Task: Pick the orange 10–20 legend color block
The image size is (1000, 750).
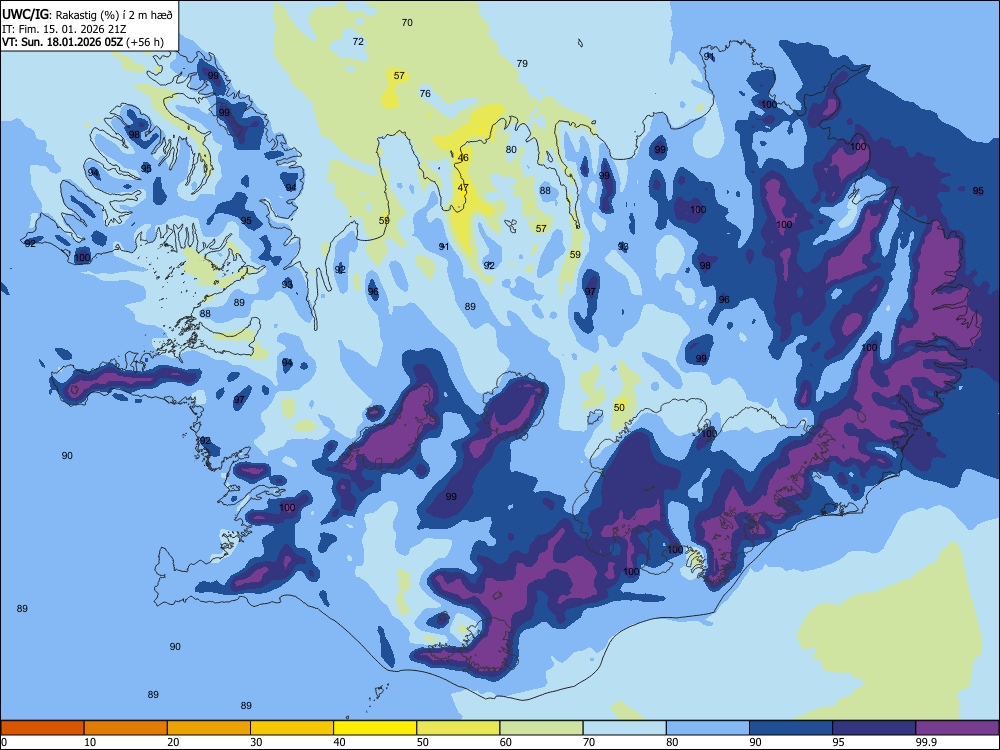Action: click(126, 728)
